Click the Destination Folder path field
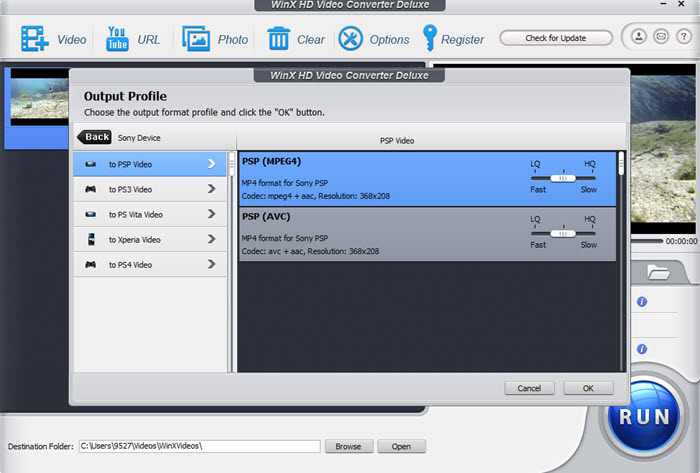This screenshot has width=700, height=473. click(200, 446)
